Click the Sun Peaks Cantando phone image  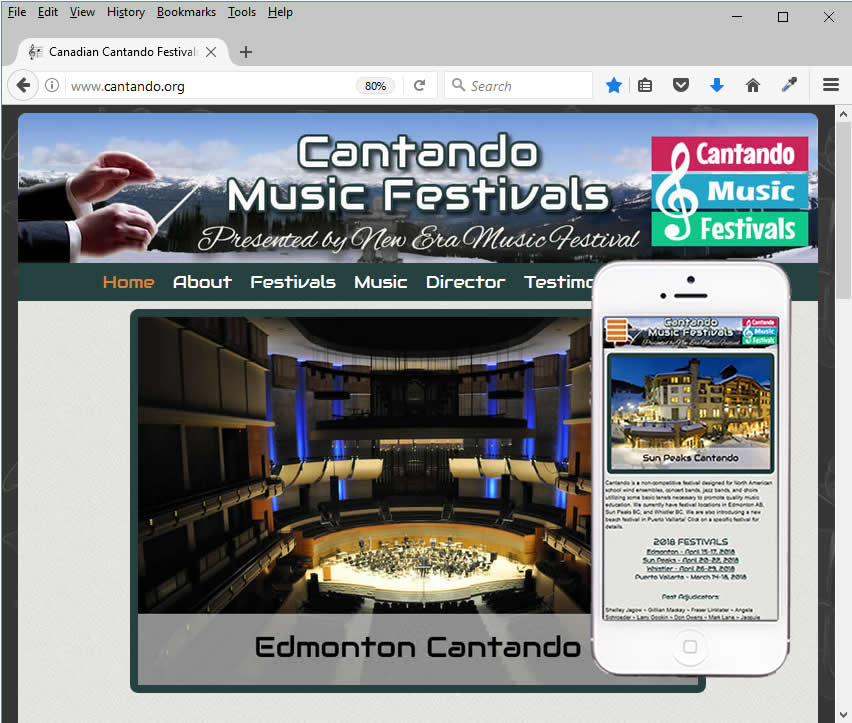pos(690,412)
